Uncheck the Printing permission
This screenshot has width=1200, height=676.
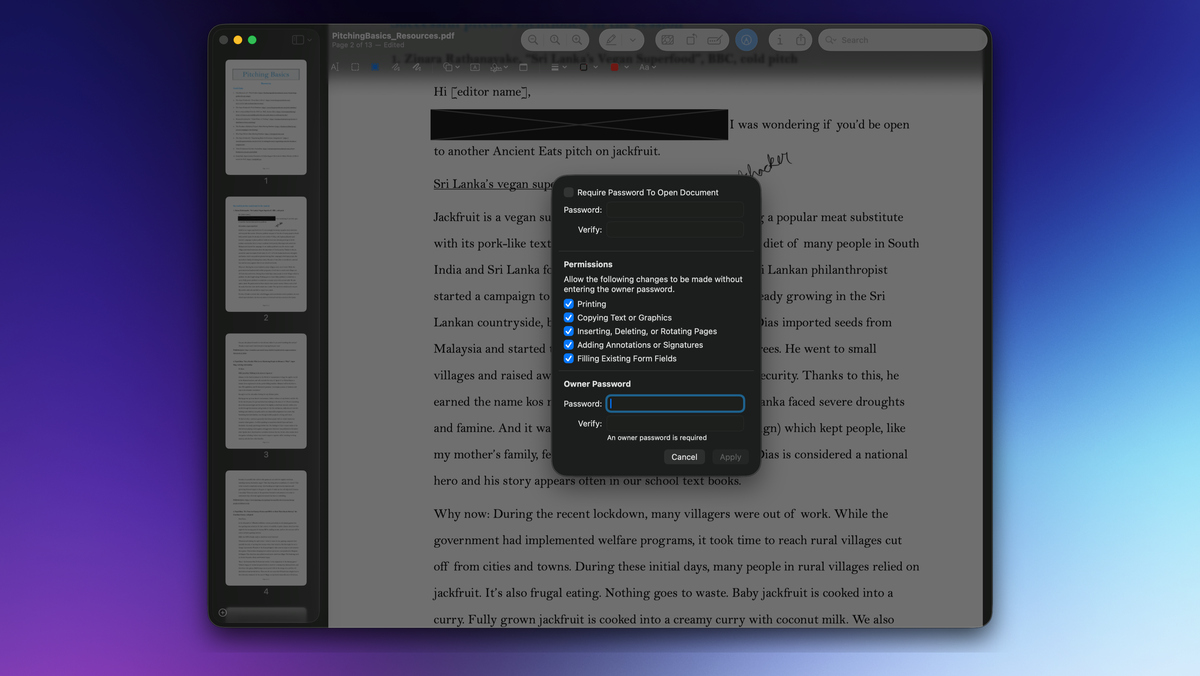[569, 304]
